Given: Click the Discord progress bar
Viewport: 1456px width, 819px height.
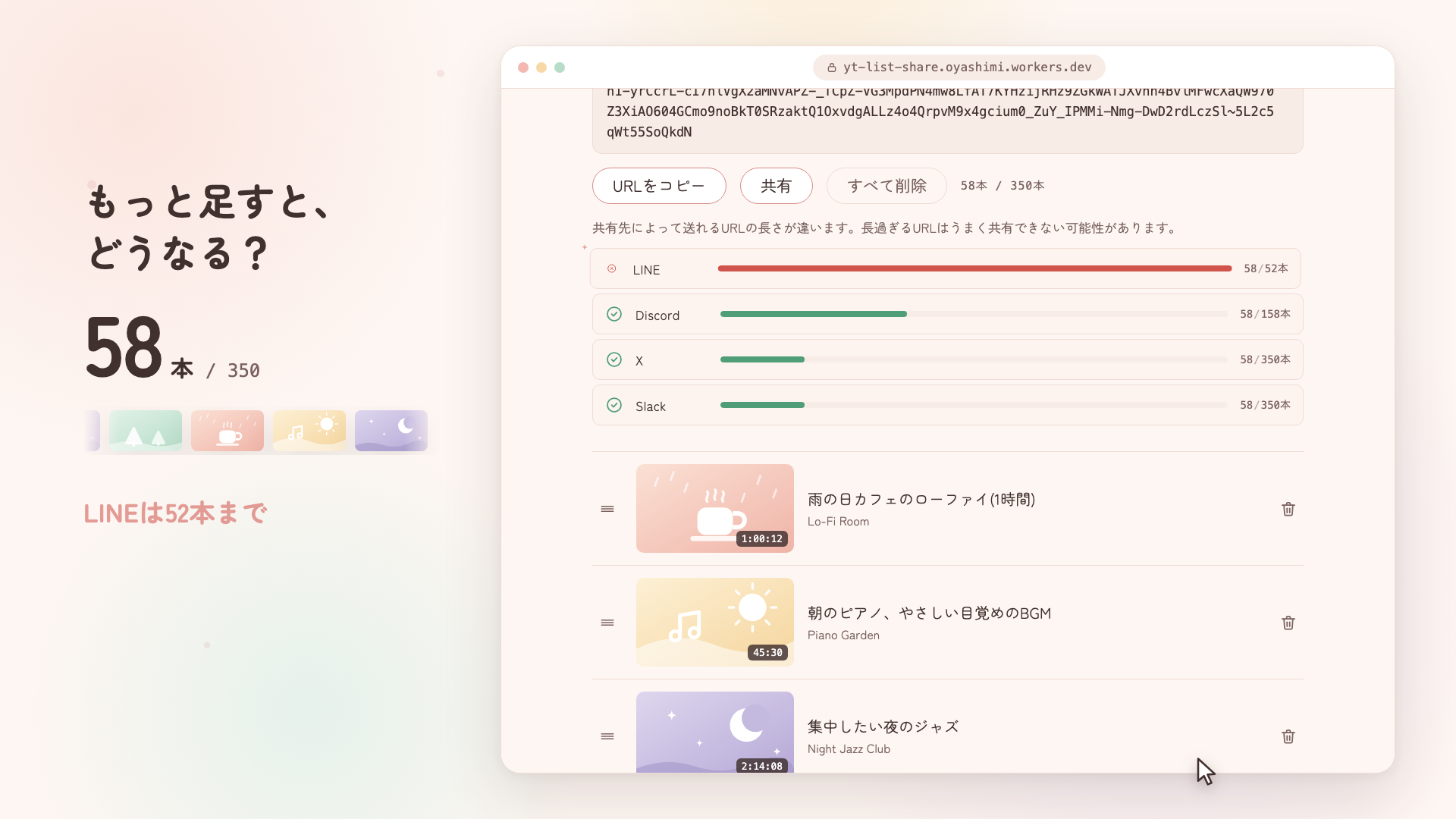Looking at the screenshot, I should pos(974,314).
